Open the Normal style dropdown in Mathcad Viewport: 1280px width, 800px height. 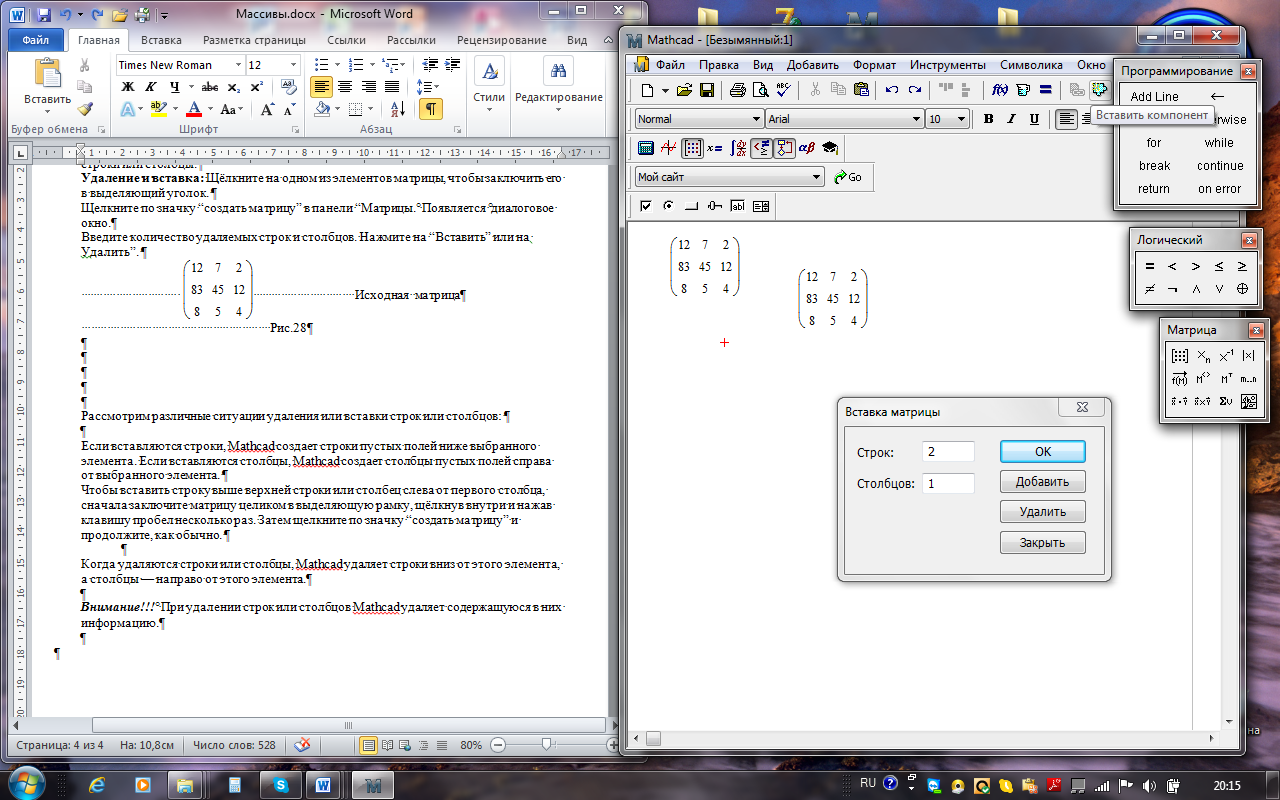(x=755, y=119)
